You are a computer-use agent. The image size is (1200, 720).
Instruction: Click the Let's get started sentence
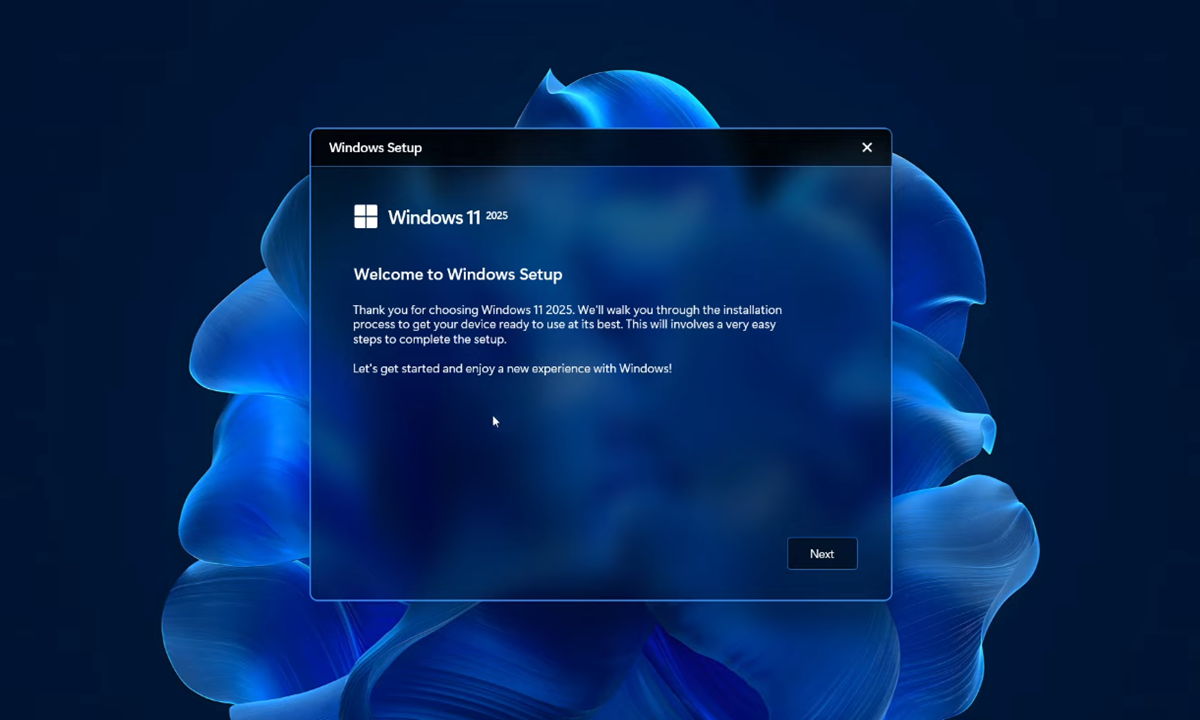coord(513,368)
